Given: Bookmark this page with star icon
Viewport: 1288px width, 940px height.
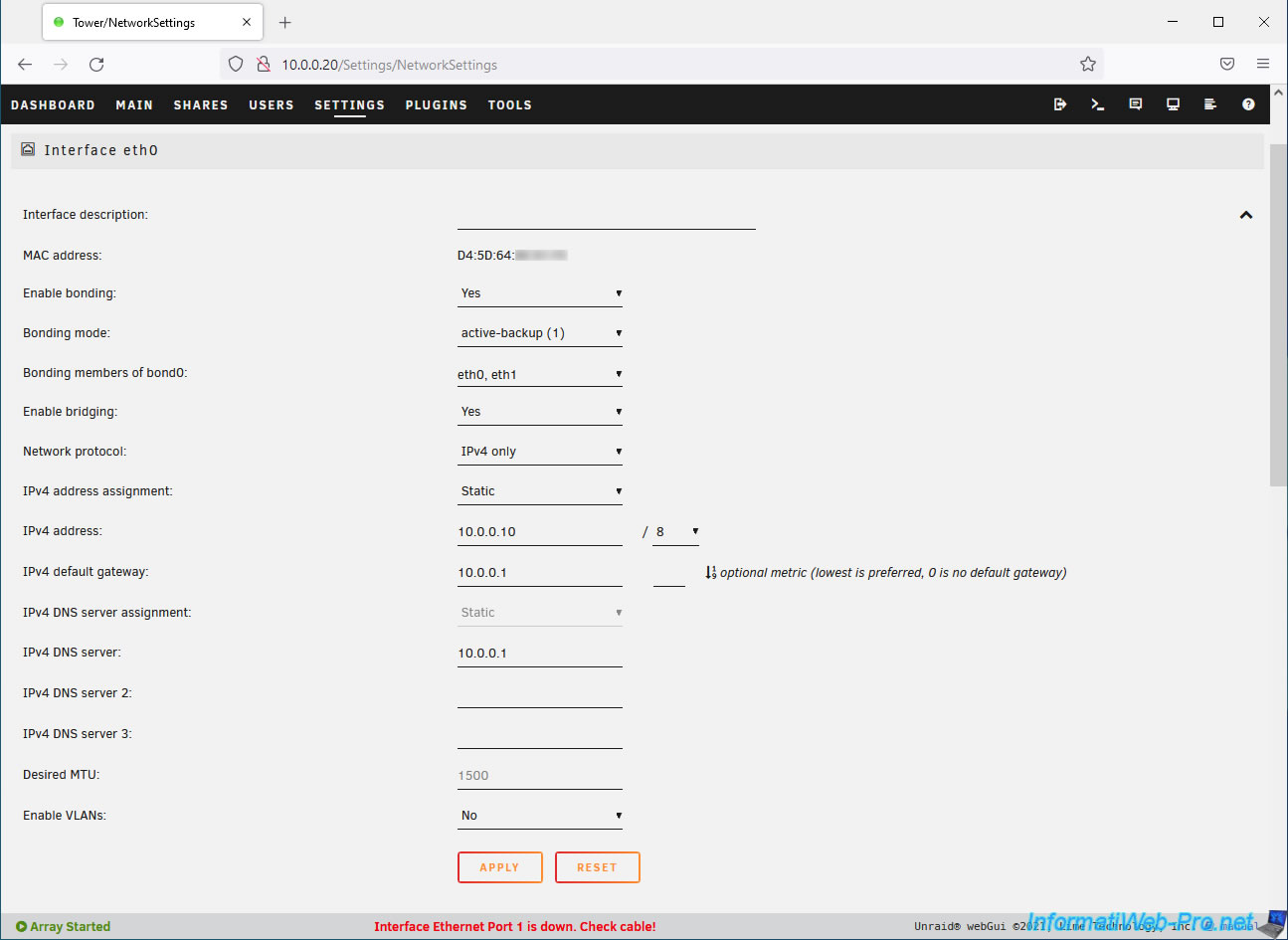Looking at the screenshot, I should (x=1088, y=64).
